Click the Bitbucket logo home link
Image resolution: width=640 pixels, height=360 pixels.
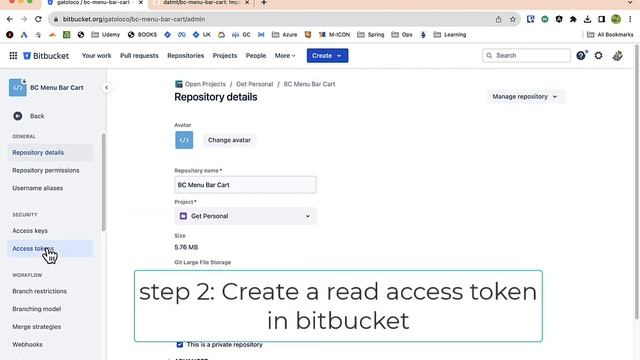[x=46, y=56]
